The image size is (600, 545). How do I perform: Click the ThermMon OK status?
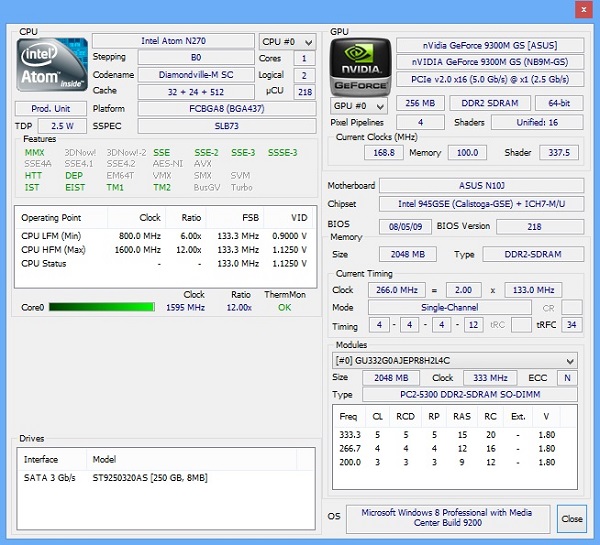coord(284,307)
